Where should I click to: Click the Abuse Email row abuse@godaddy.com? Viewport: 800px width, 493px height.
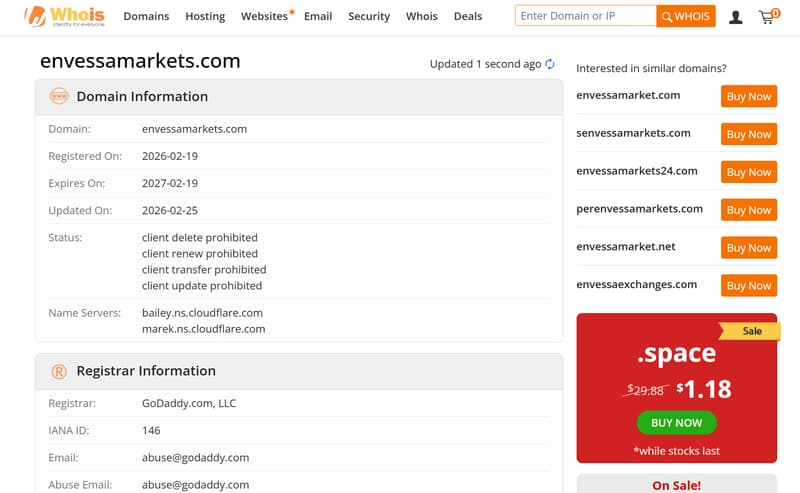coord(195,485)
